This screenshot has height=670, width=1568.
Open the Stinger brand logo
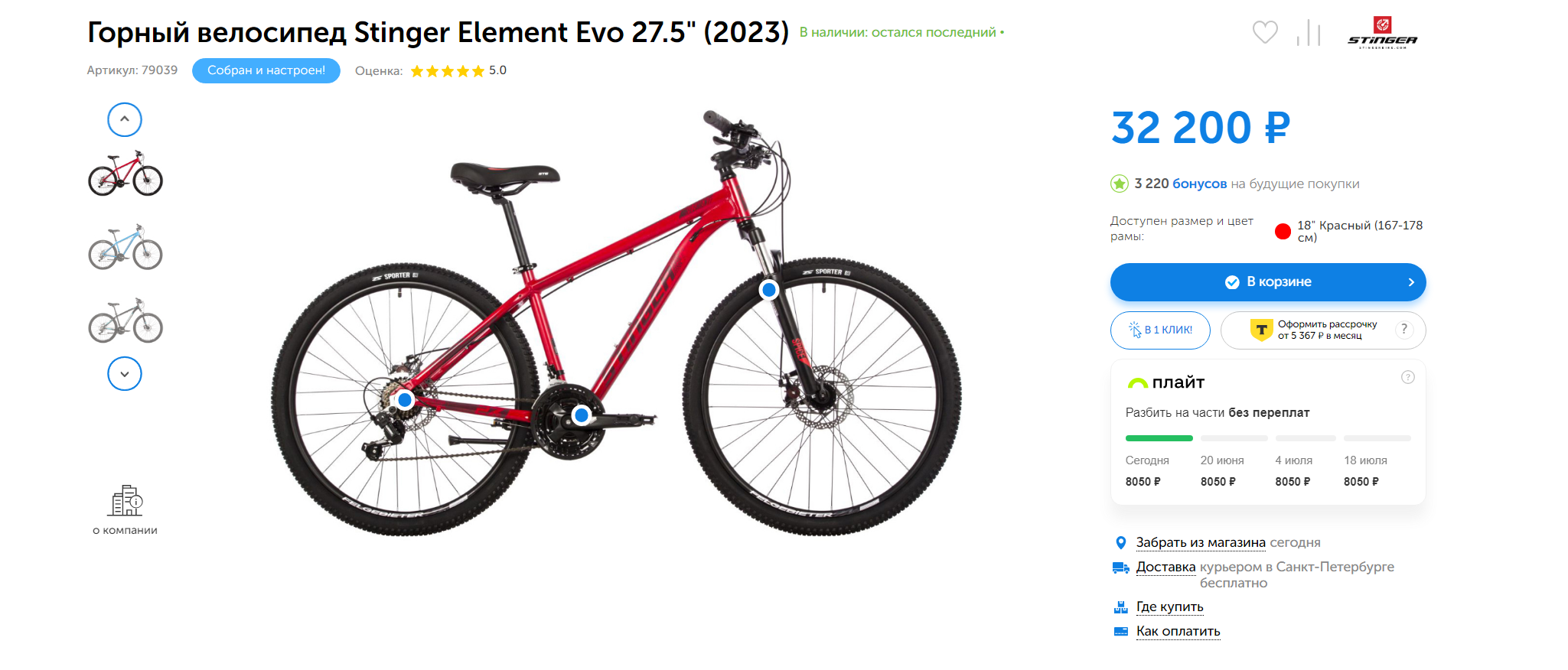point(1382,32)
